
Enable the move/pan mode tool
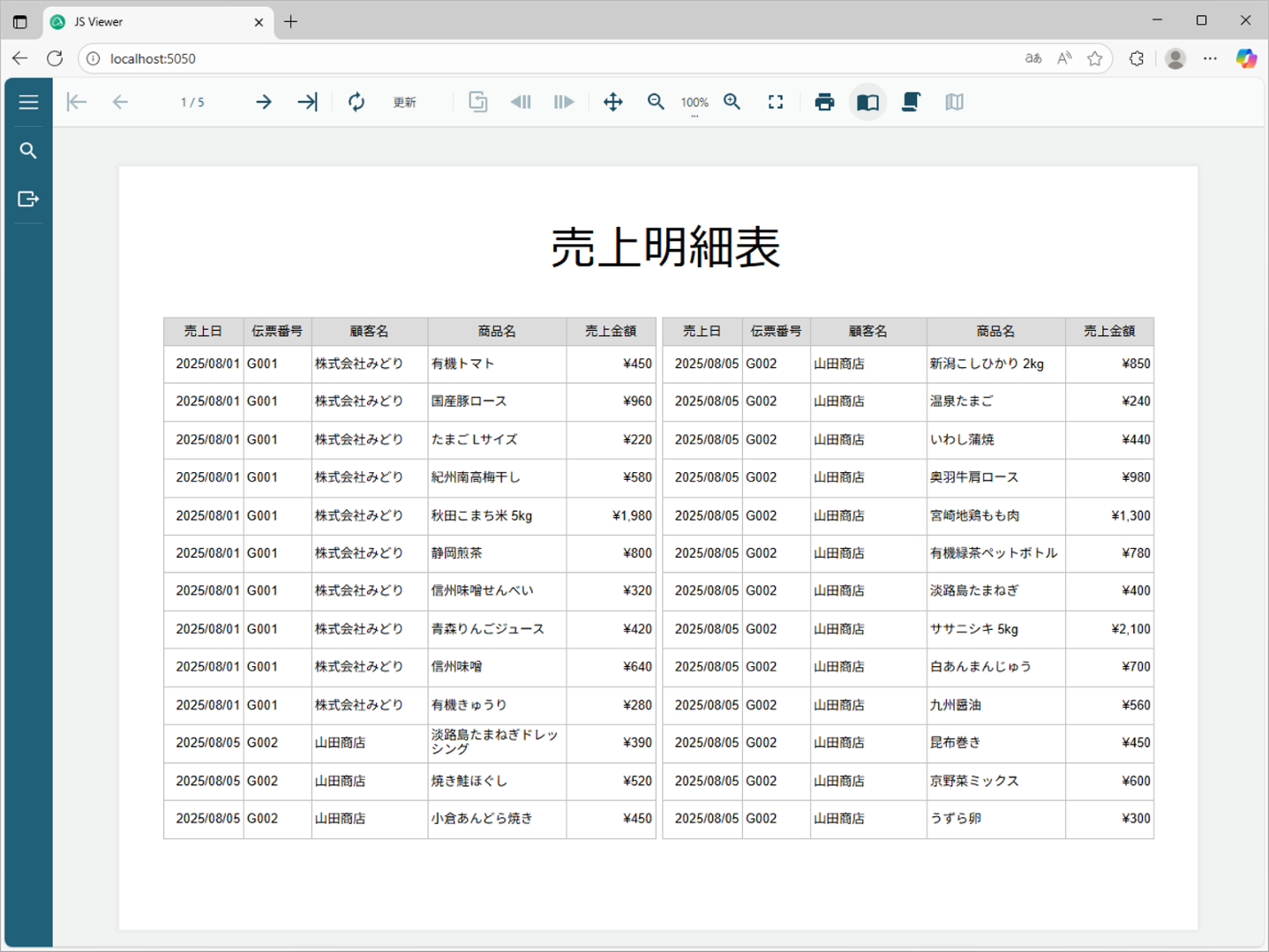612,102
